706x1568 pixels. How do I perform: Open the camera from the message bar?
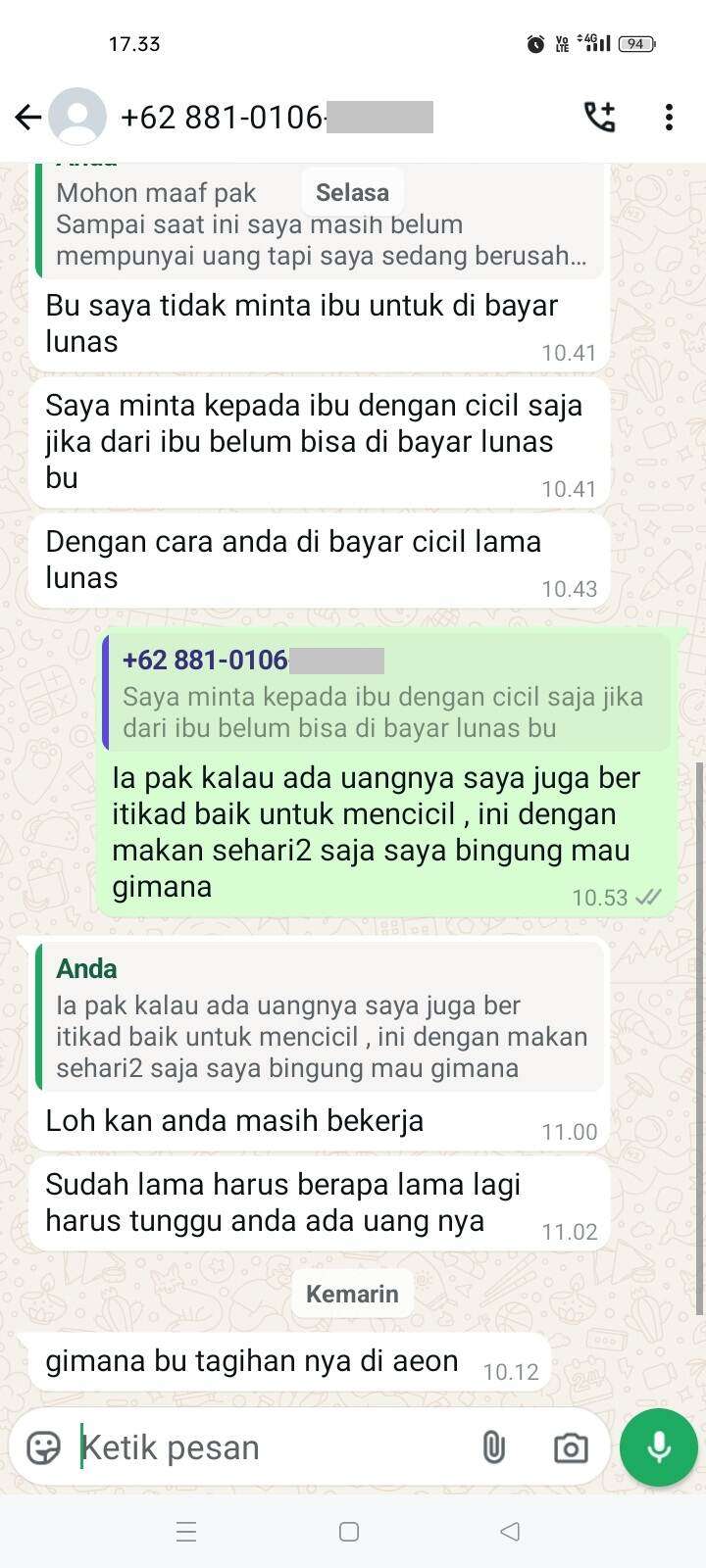pos(571,1447)
